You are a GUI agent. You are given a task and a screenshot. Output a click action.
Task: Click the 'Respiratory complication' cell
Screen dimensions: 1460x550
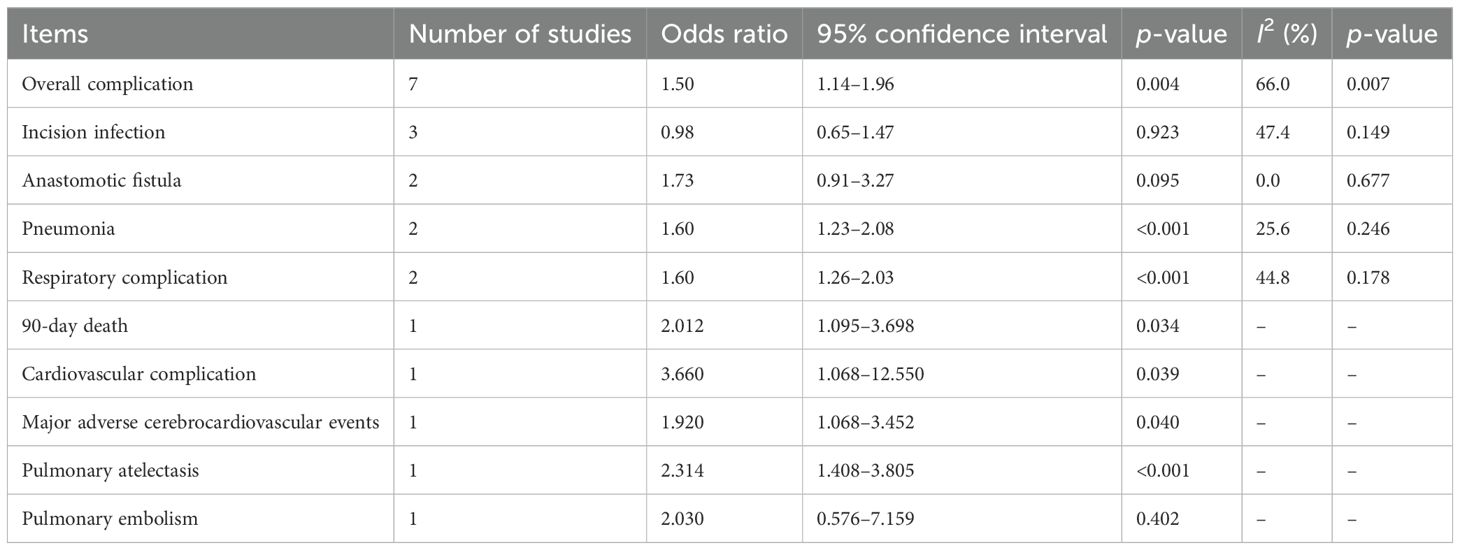coord(125,277)
